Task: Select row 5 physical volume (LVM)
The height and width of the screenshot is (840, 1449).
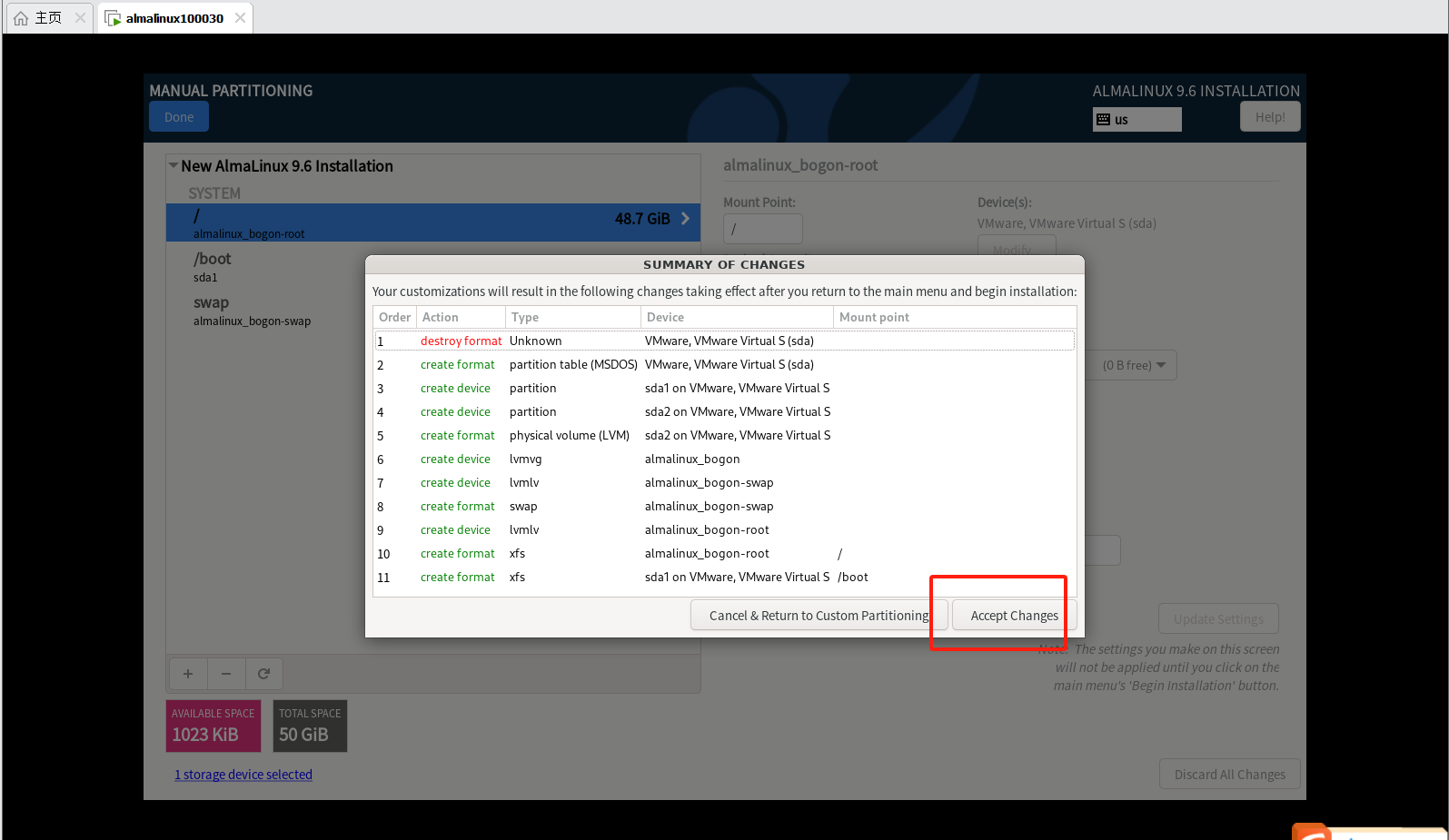Action: pyautogui.click(x=724, y=435)
